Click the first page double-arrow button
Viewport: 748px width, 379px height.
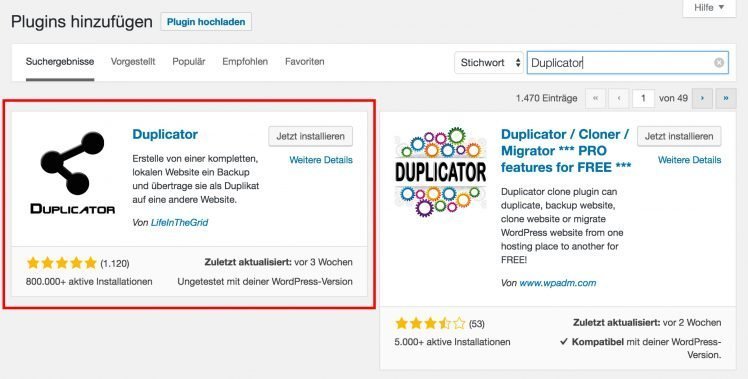click(595, 98)
